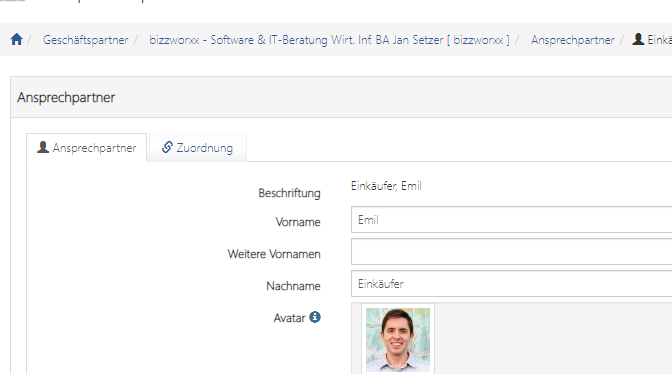Show Avatar info tooltip icon

click(315, 317)
